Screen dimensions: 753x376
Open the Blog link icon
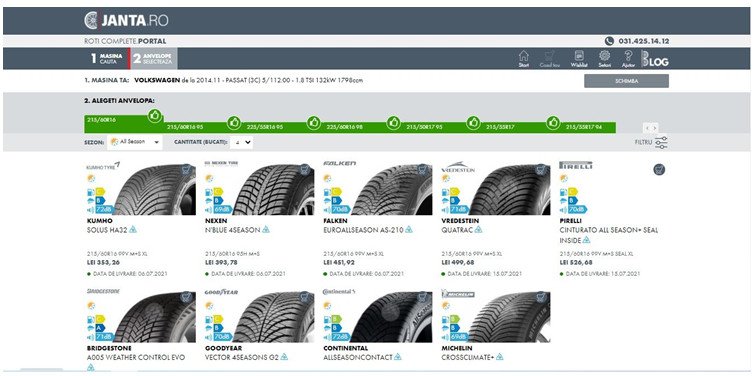(x=655, y=59)
